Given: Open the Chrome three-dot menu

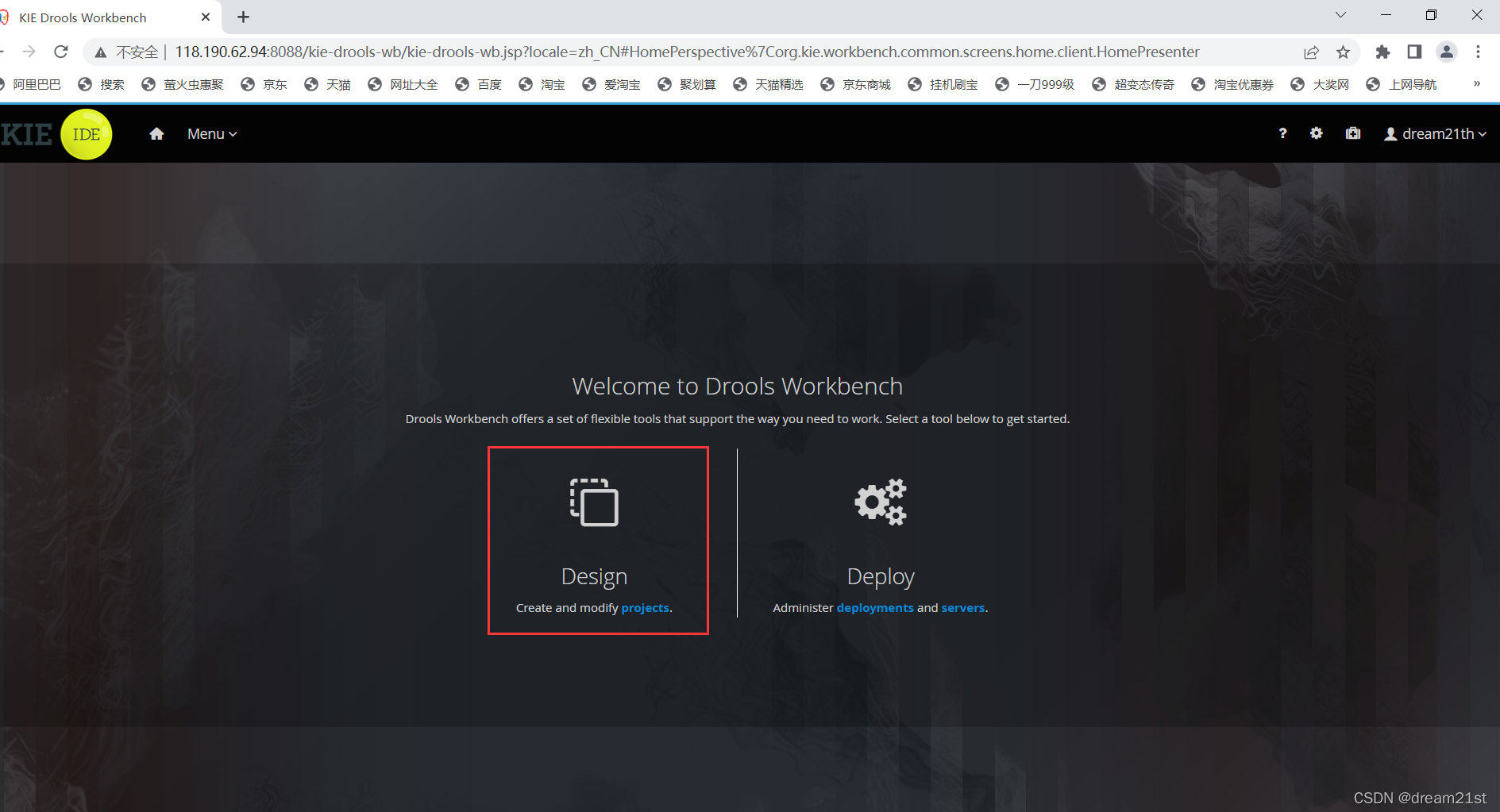Looking at the screenshot, I should [1478, 52].
